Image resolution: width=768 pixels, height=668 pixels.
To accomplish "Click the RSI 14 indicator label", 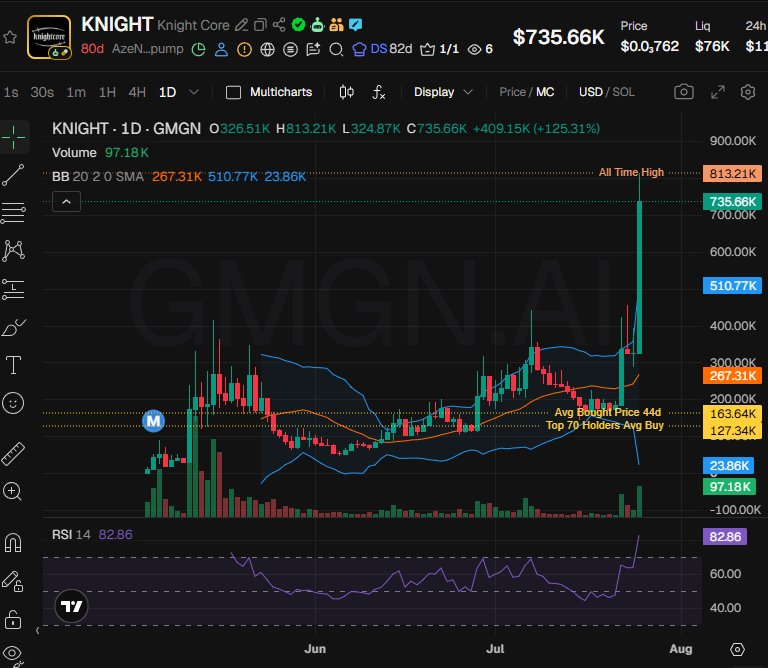I will coord(71,534).
